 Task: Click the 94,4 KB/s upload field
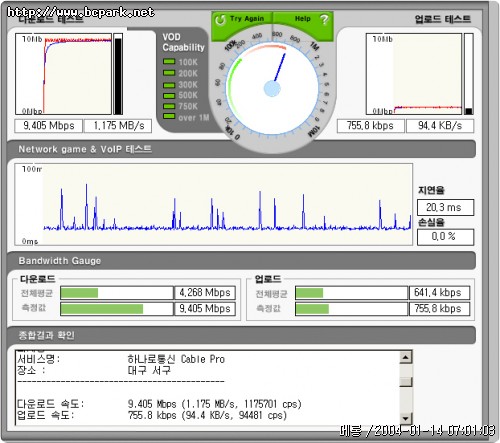[440, 126]
